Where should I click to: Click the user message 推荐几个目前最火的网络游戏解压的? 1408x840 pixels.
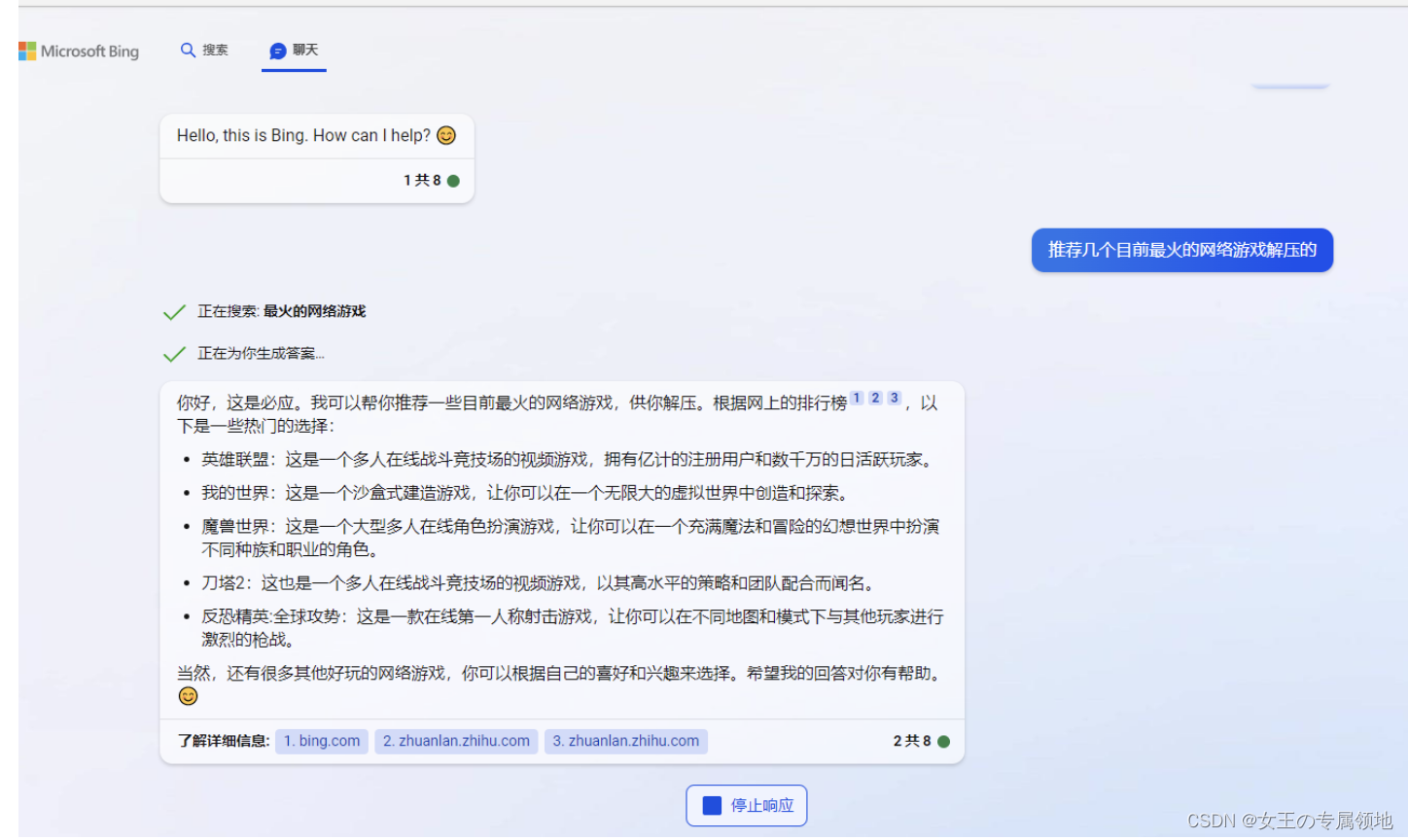pos(1182,251)
